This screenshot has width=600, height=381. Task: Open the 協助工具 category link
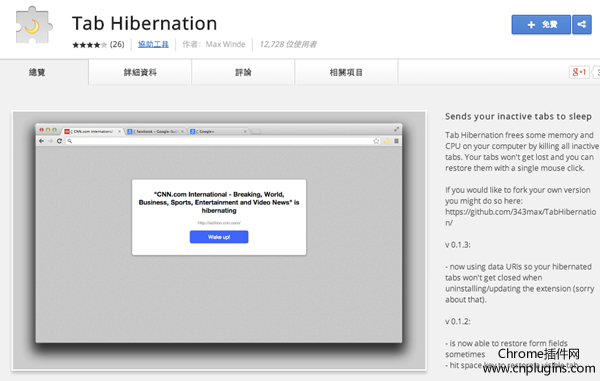pos(153,44)
